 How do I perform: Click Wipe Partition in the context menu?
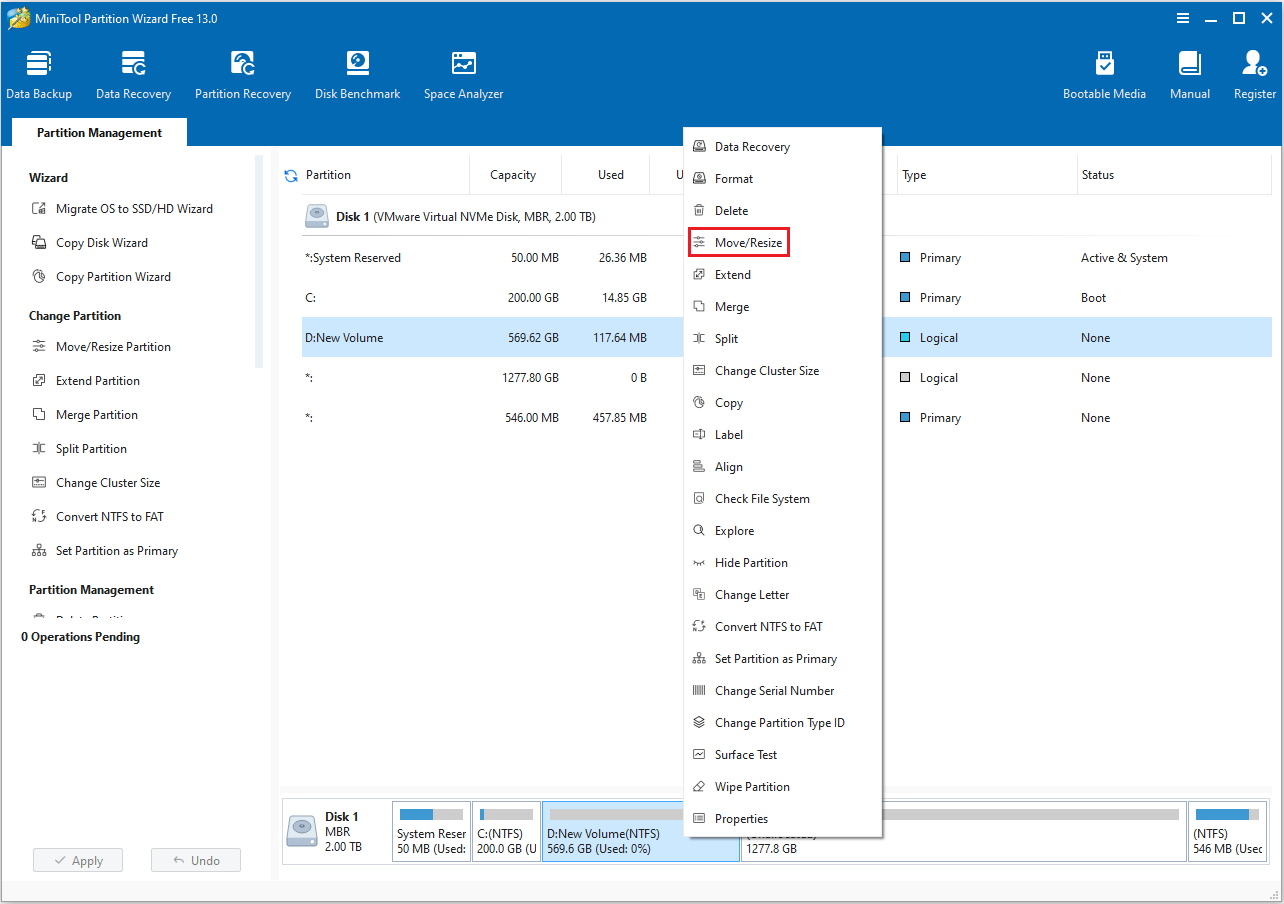point(783,787)
